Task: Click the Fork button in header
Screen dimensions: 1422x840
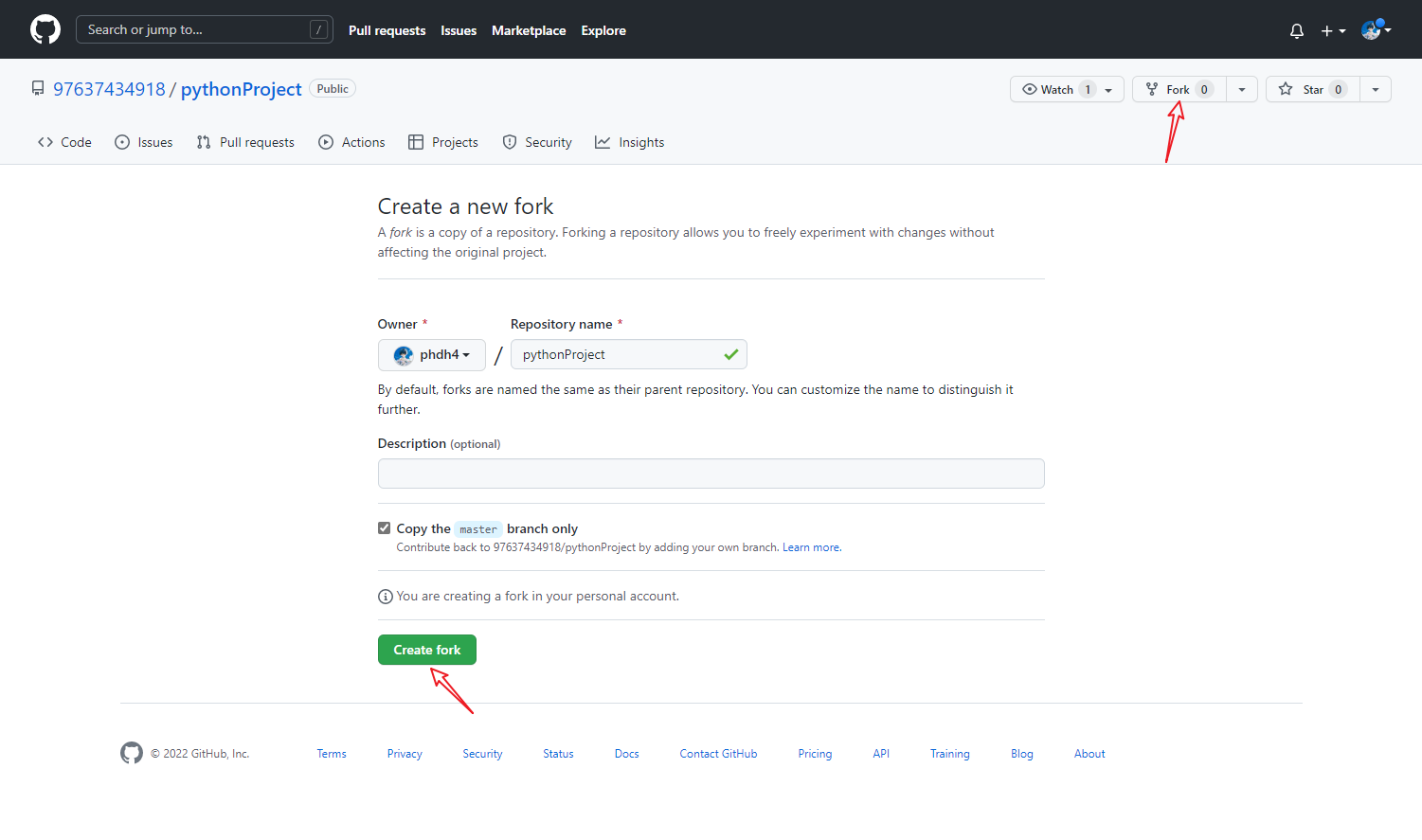Action: point(1179,89)
